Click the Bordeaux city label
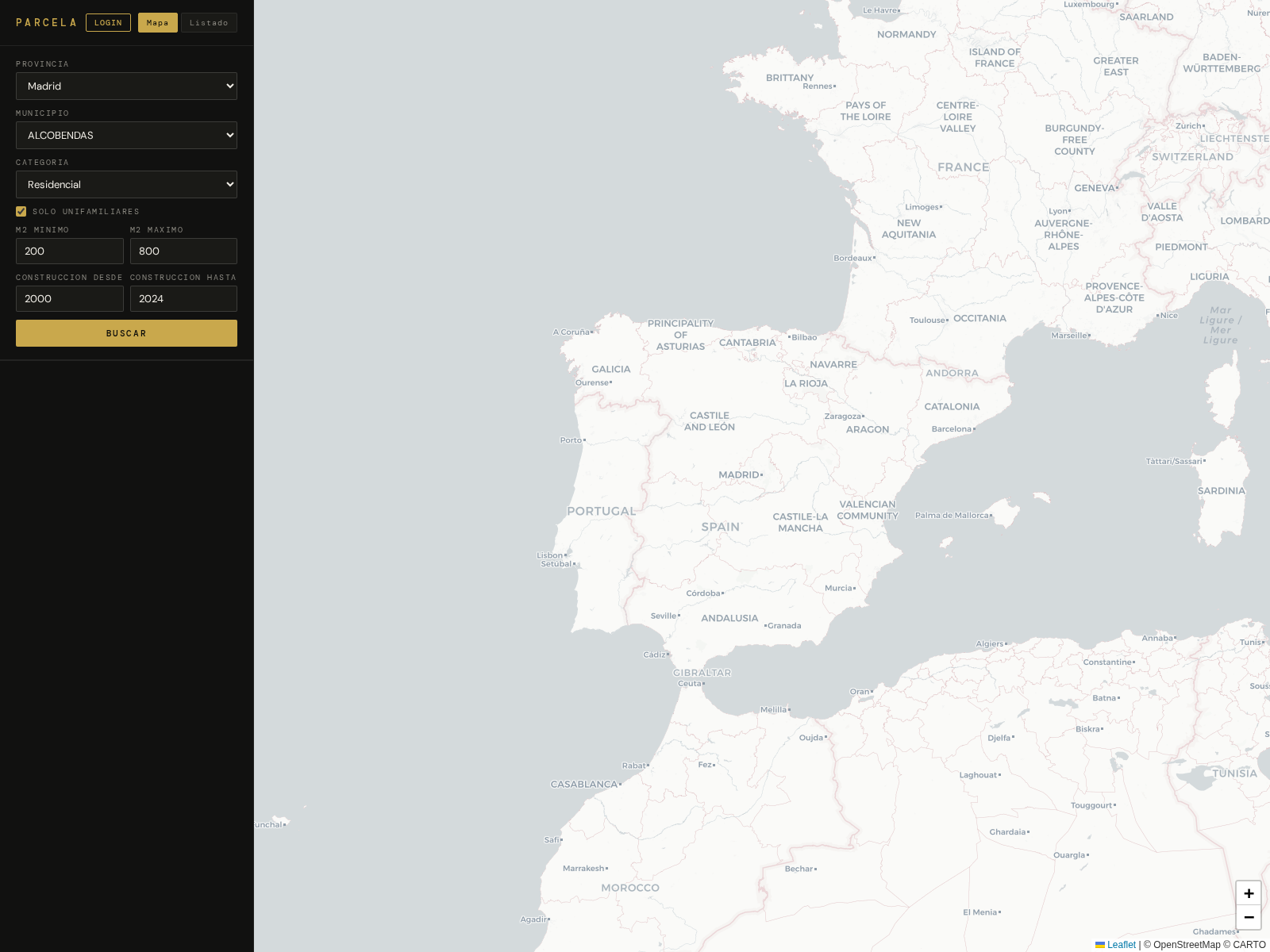Viewport: 1270px width, 952px height. point(852,258)
